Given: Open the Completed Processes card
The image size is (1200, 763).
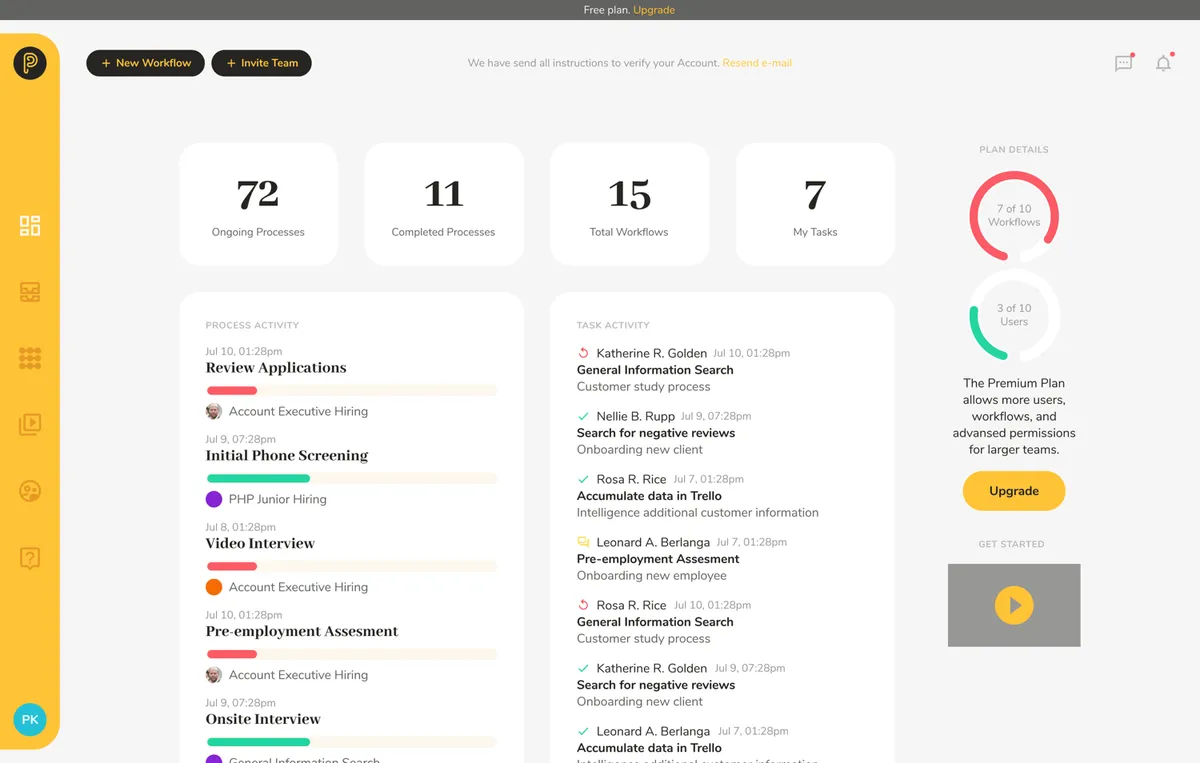Looking at the screenshot, I should [443, 204].
